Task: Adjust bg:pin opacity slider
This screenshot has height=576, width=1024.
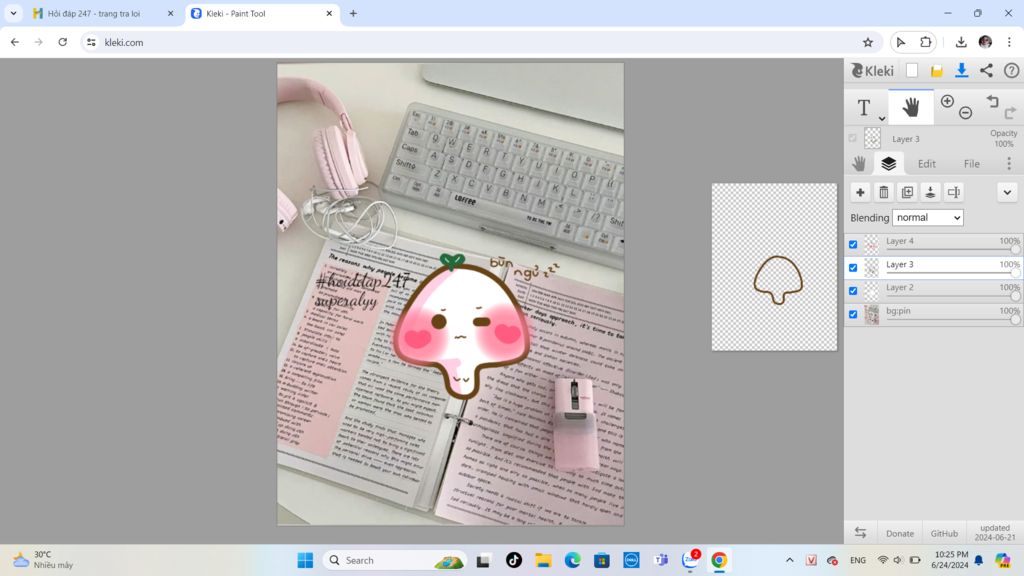Action: pos(1015,319)
